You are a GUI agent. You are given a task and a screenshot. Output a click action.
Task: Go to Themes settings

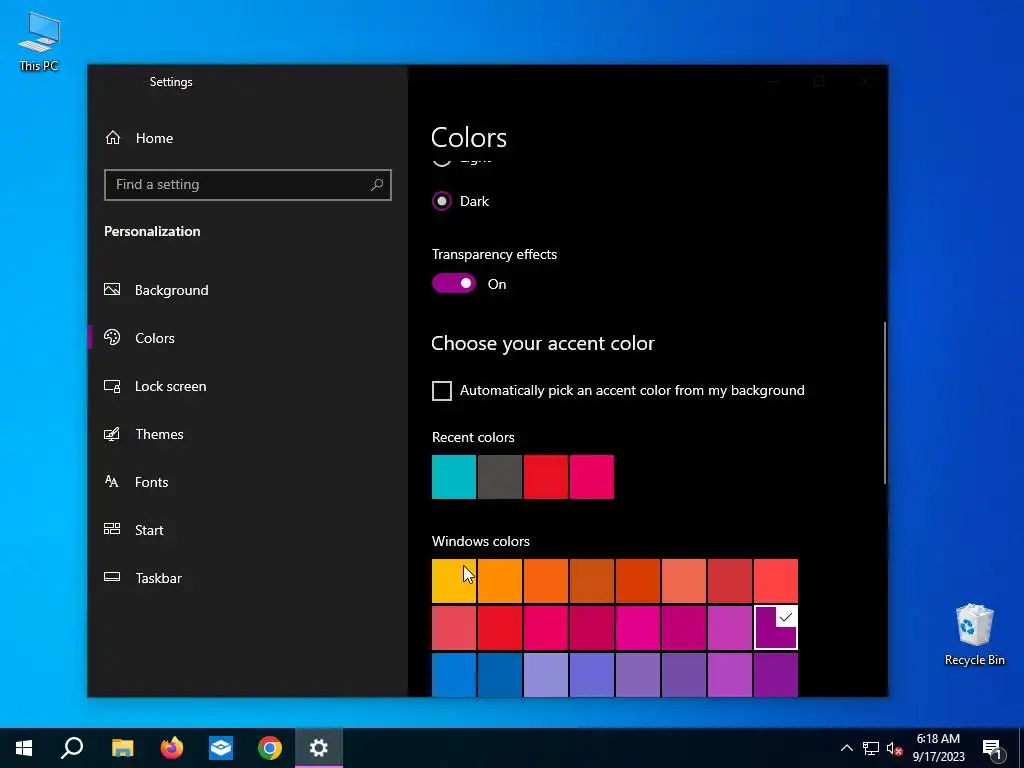tap(159, 434)
